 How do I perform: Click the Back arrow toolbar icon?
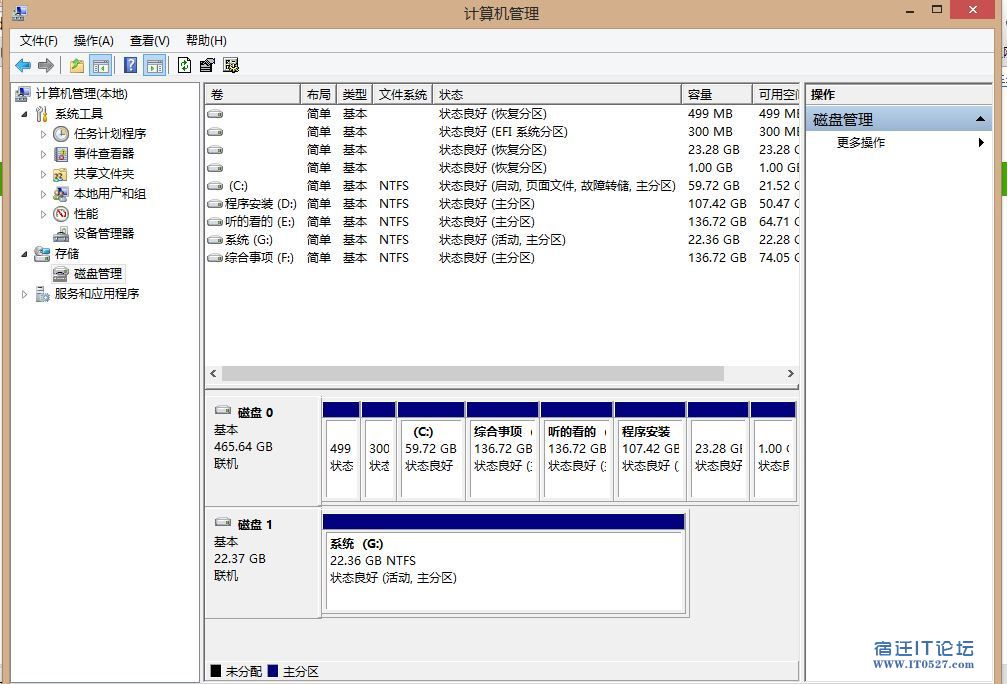23,65
